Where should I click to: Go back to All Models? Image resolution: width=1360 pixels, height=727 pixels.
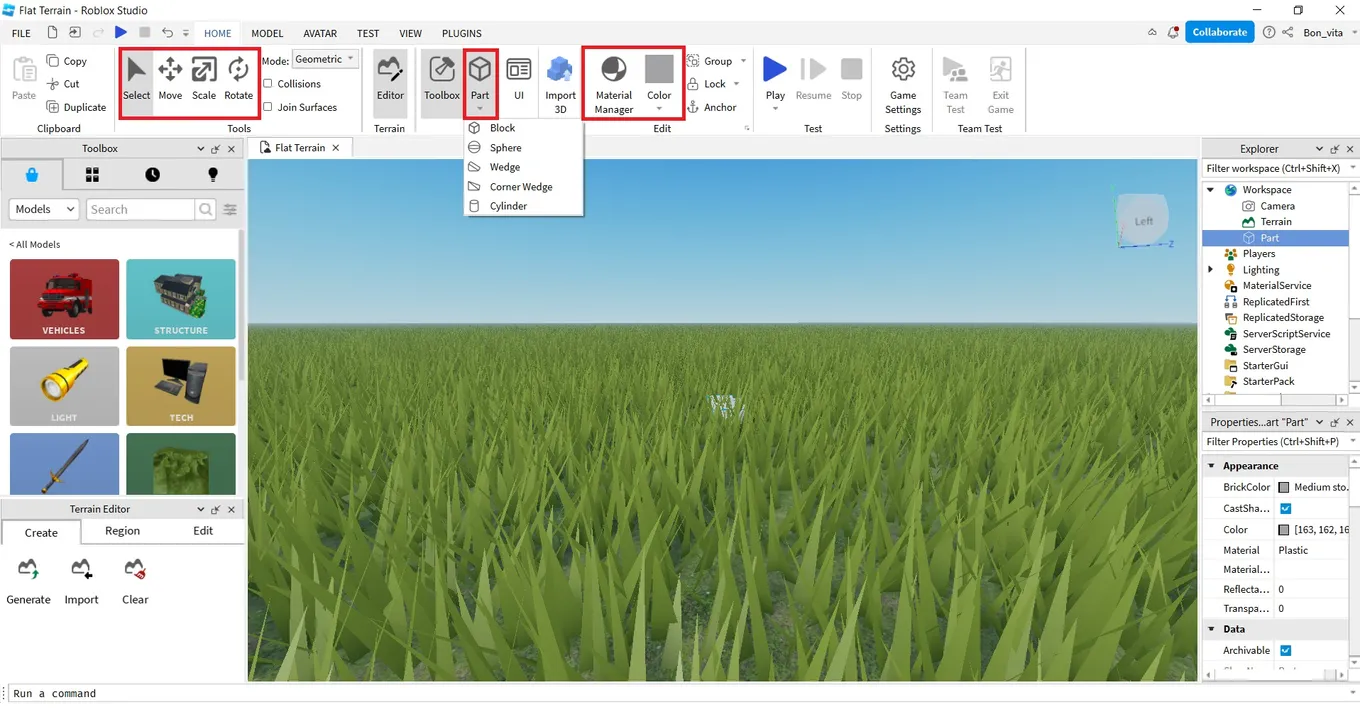point(35,244)
